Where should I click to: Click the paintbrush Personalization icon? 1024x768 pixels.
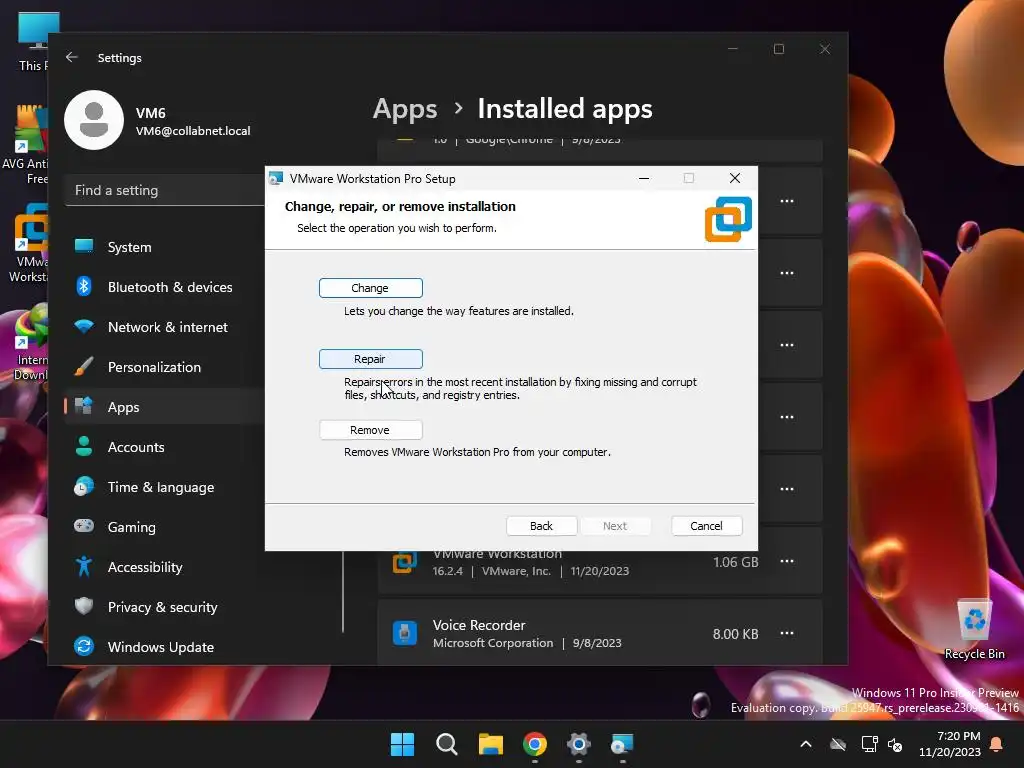[84, 366]
